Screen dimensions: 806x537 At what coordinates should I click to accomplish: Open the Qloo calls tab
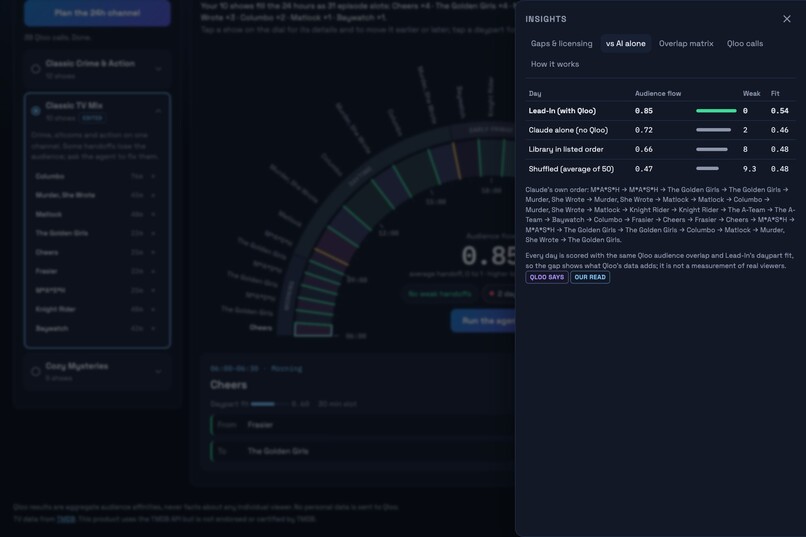[x=744, y=44]
